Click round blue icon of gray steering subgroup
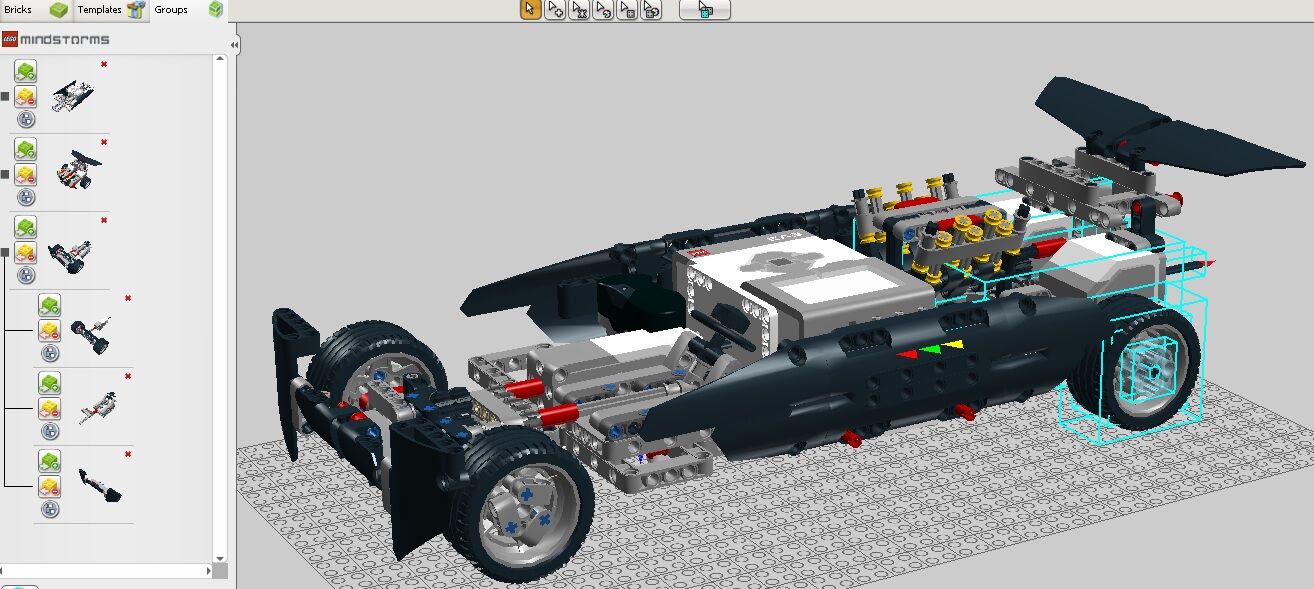 click(50, 431)
